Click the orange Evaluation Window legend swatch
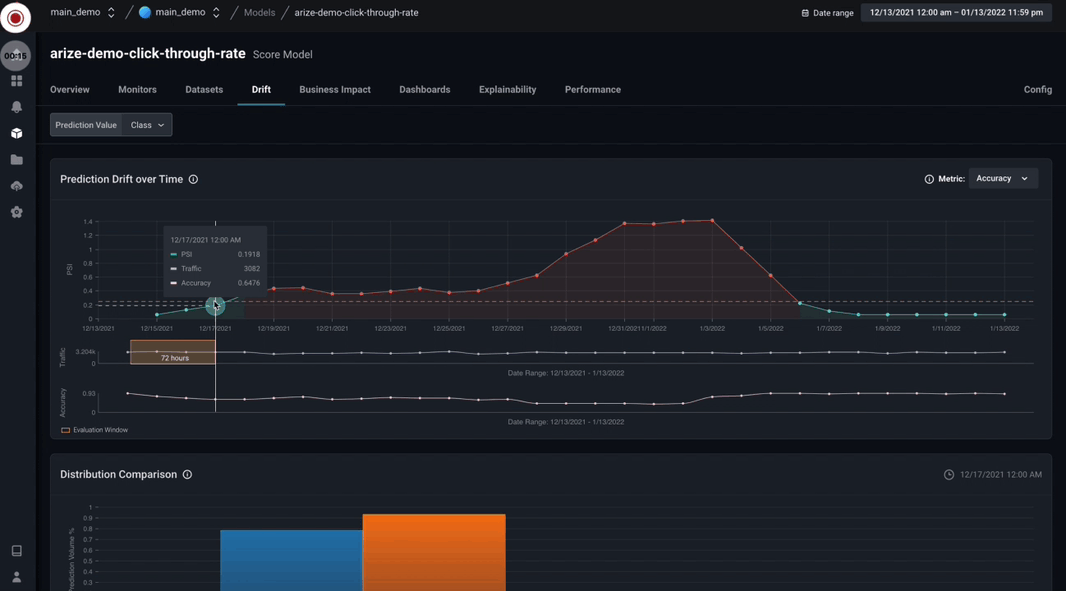Viewport: 1066px width, 591px height. pyautogui.click(x=65, y=430)
